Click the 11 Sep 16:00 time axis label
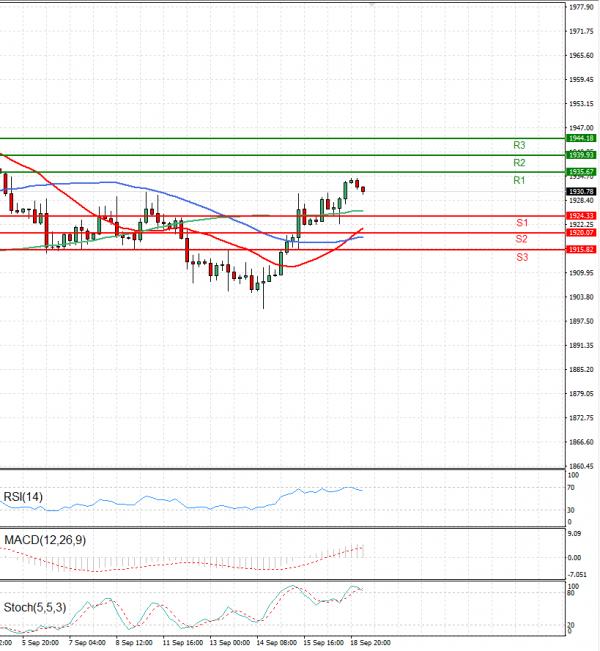The width and height of the screenshot is (600, 651). 183,644
